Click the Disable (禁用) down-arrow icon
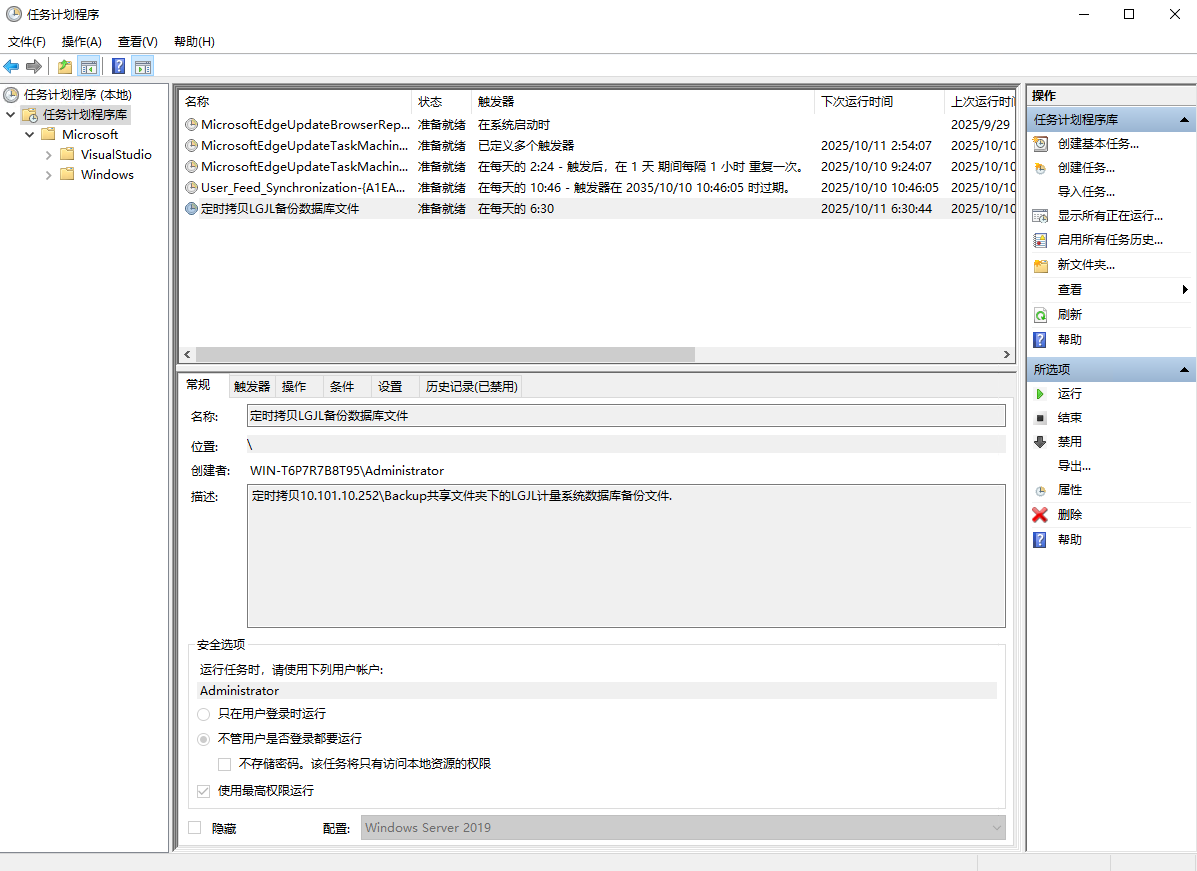Screen dimensions: 1197x871 1040,442
